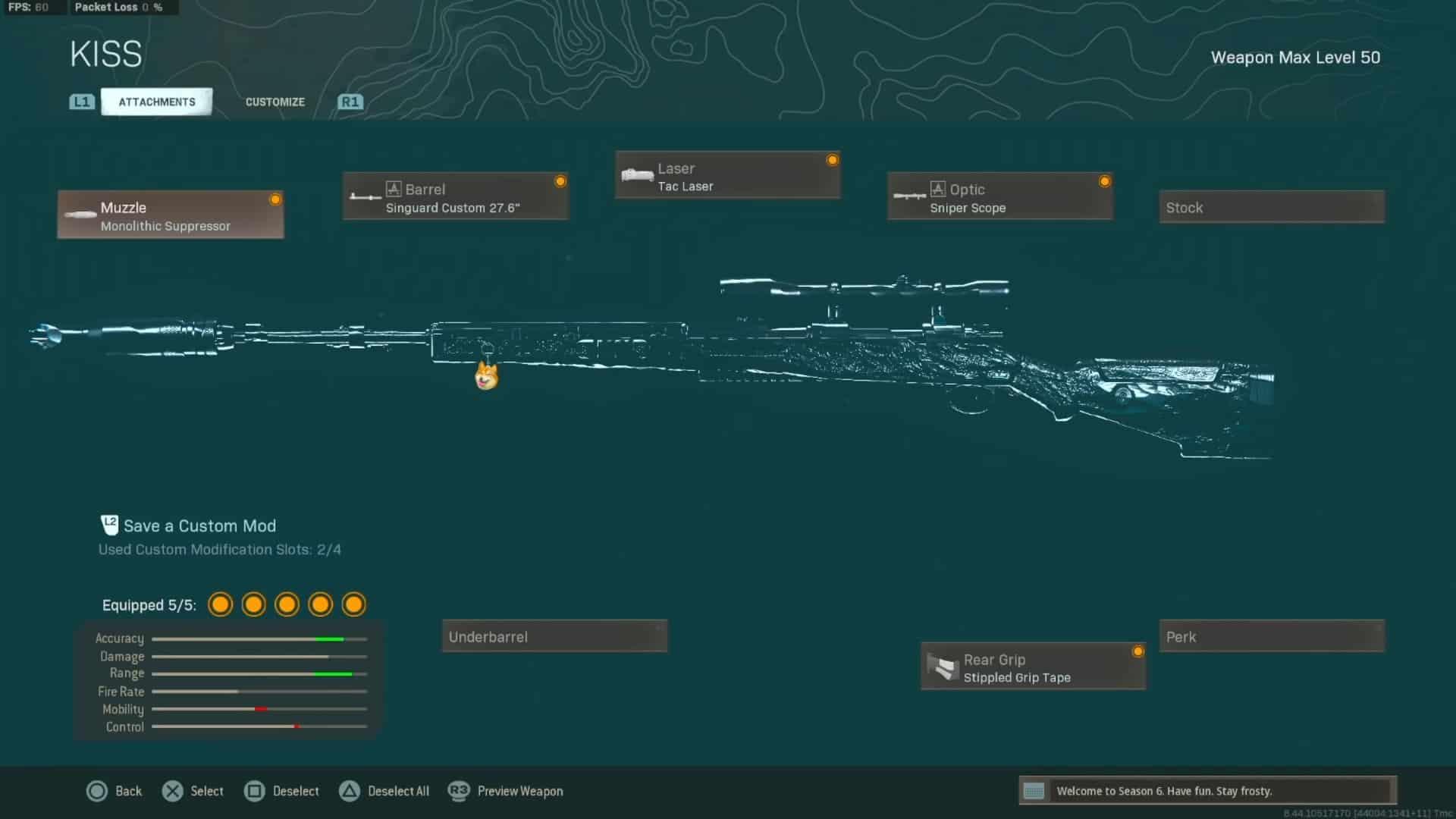The height and width of the screenshot is (819, 1456).
Task: Click the Laser equipped indicator dot
Action: click(x=833, y=160)
